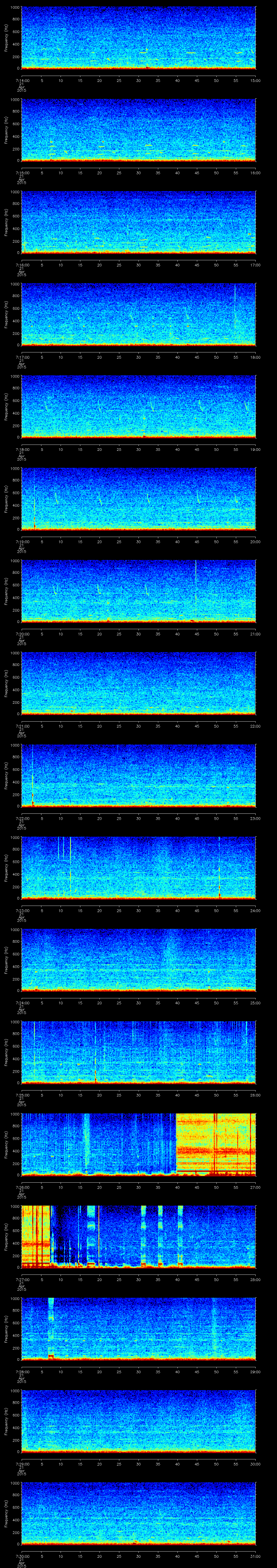Pick the spectrogram panel starting at 7:24:00
The image size is (277, 1568).
138,960
